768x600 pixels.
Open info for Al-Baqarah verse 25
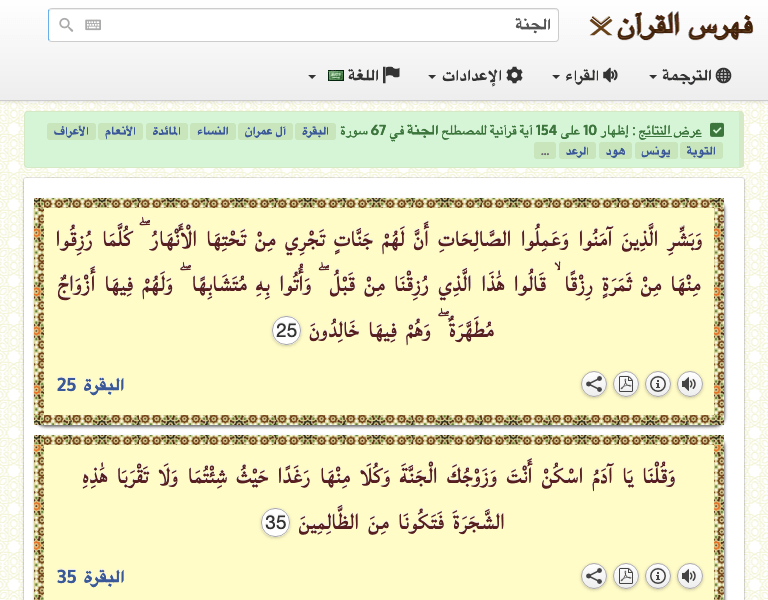click(x=657, y=384)
